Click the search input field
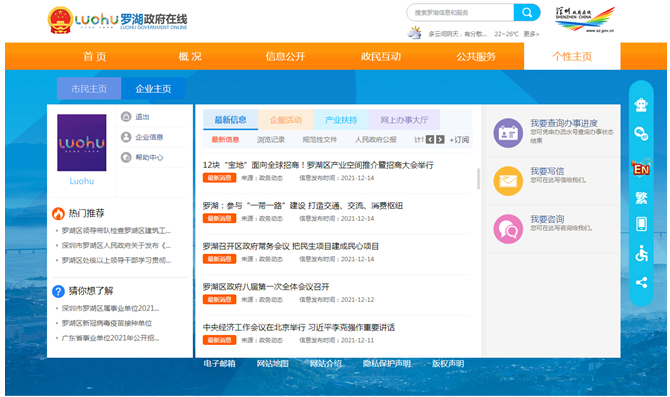This screenshot has width=670, height=397. [x=461, y=12]
